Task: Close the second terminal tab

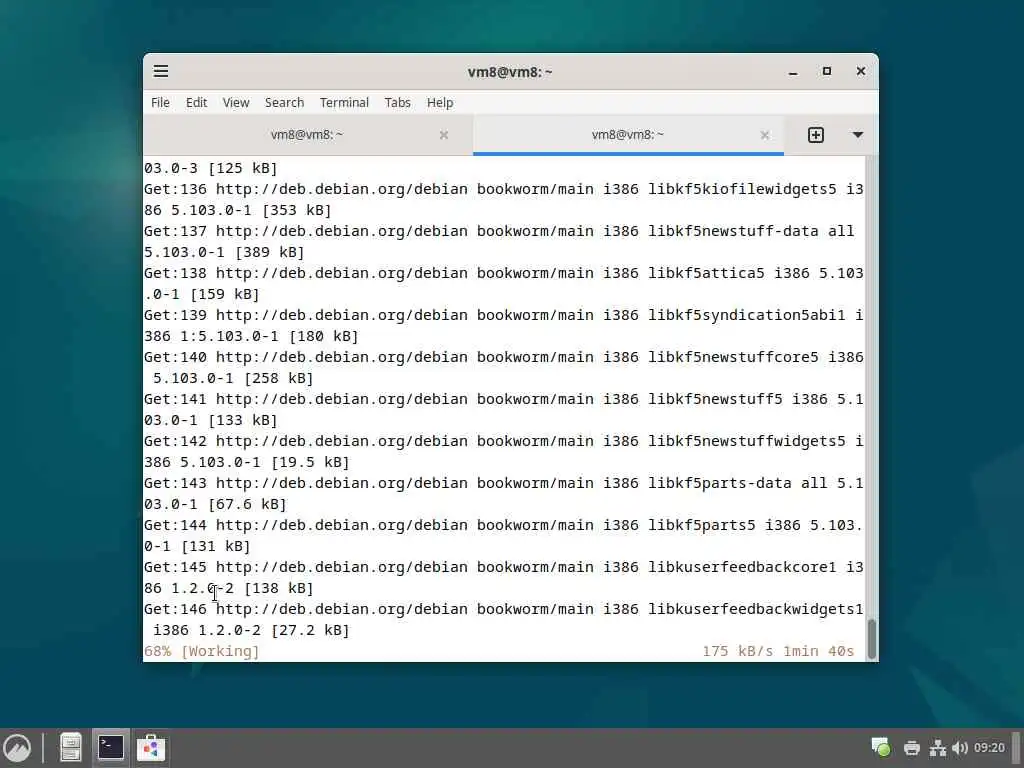Action: click(764, 135)
